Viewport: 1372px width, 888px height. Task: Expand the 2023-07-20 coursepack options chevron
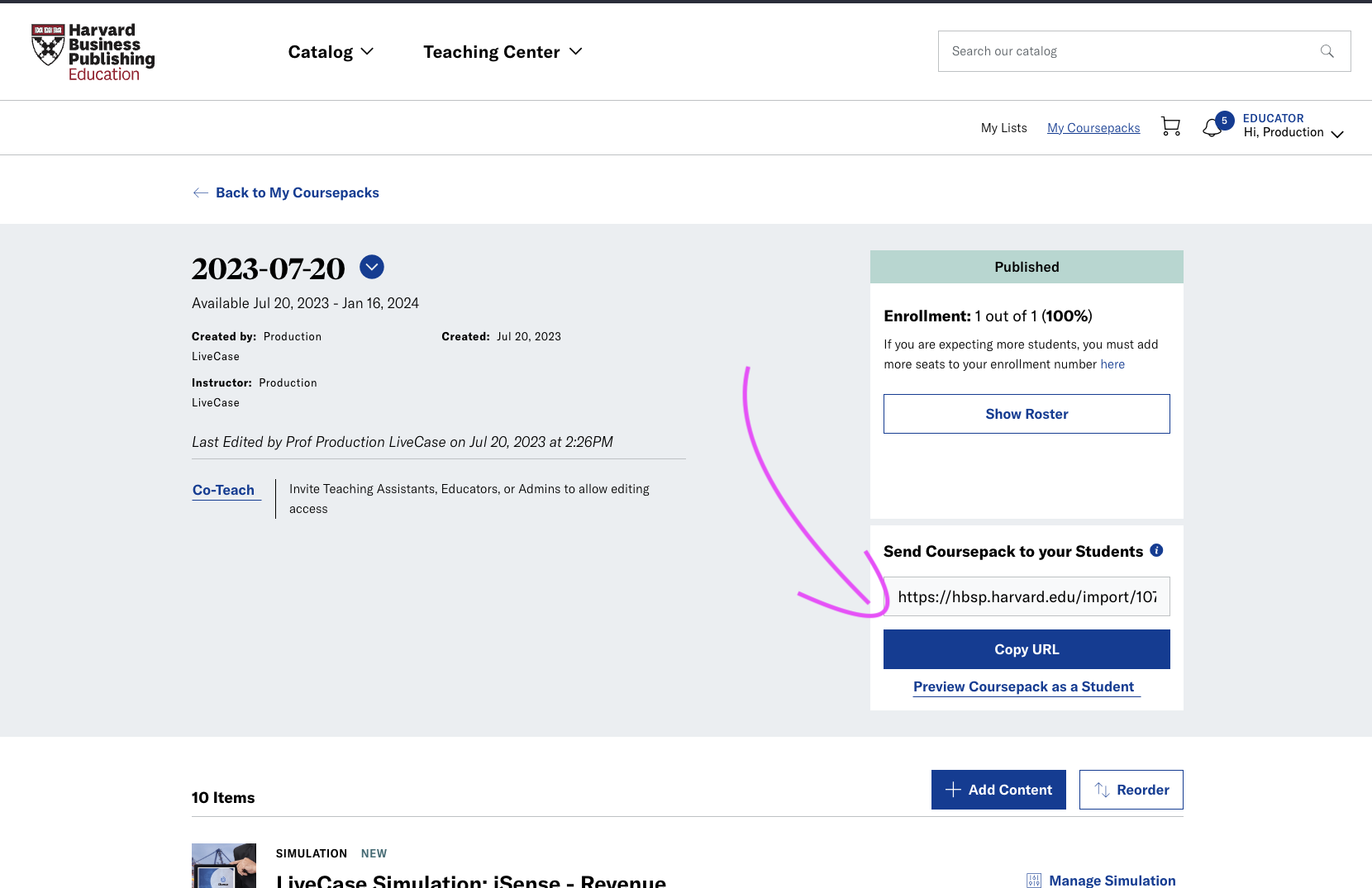pos(372,267)
